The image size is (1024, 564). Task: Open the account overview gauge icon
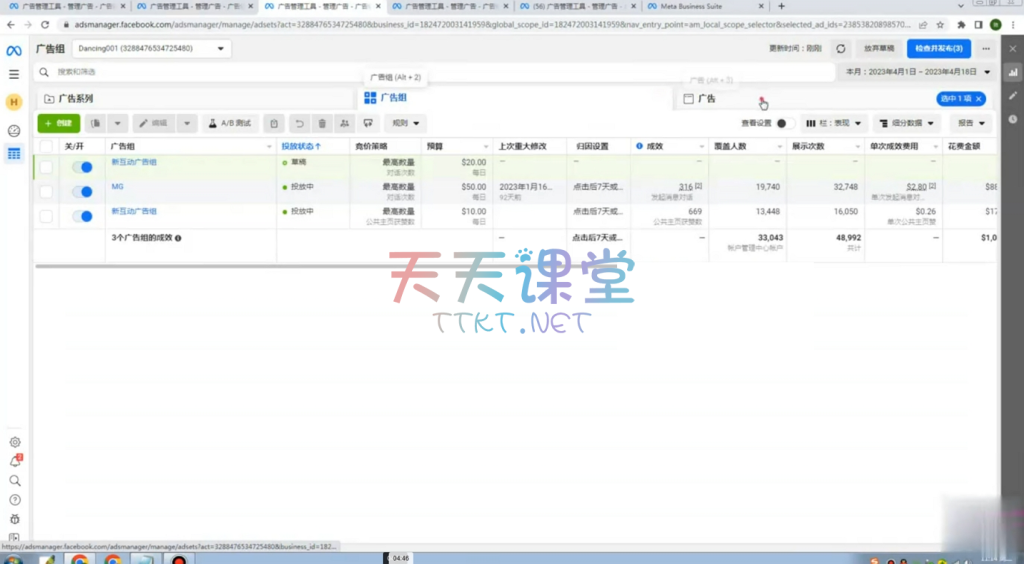(14, 131)
